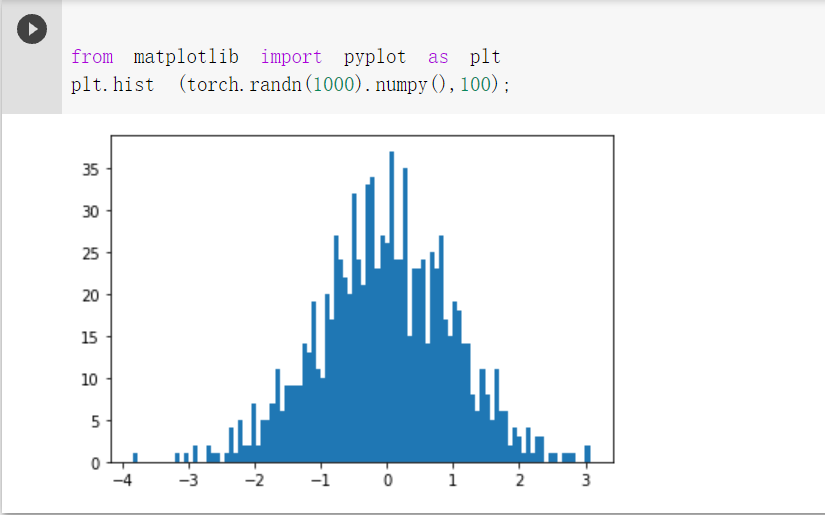Click the x-axis tick label −2

[255, 480]
